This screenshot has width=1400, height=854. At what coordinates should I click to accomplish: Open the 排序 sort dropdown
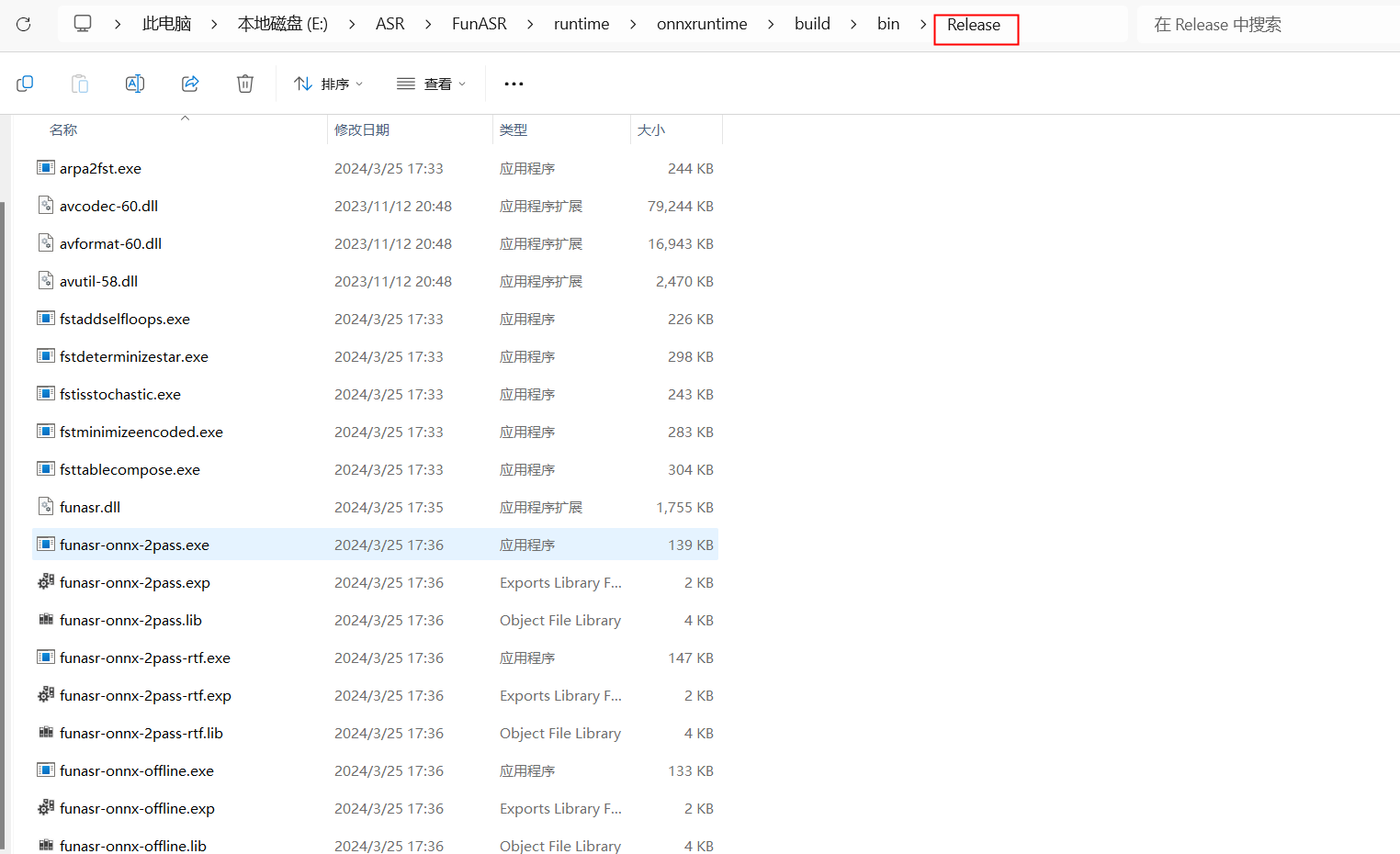(328, 84)
